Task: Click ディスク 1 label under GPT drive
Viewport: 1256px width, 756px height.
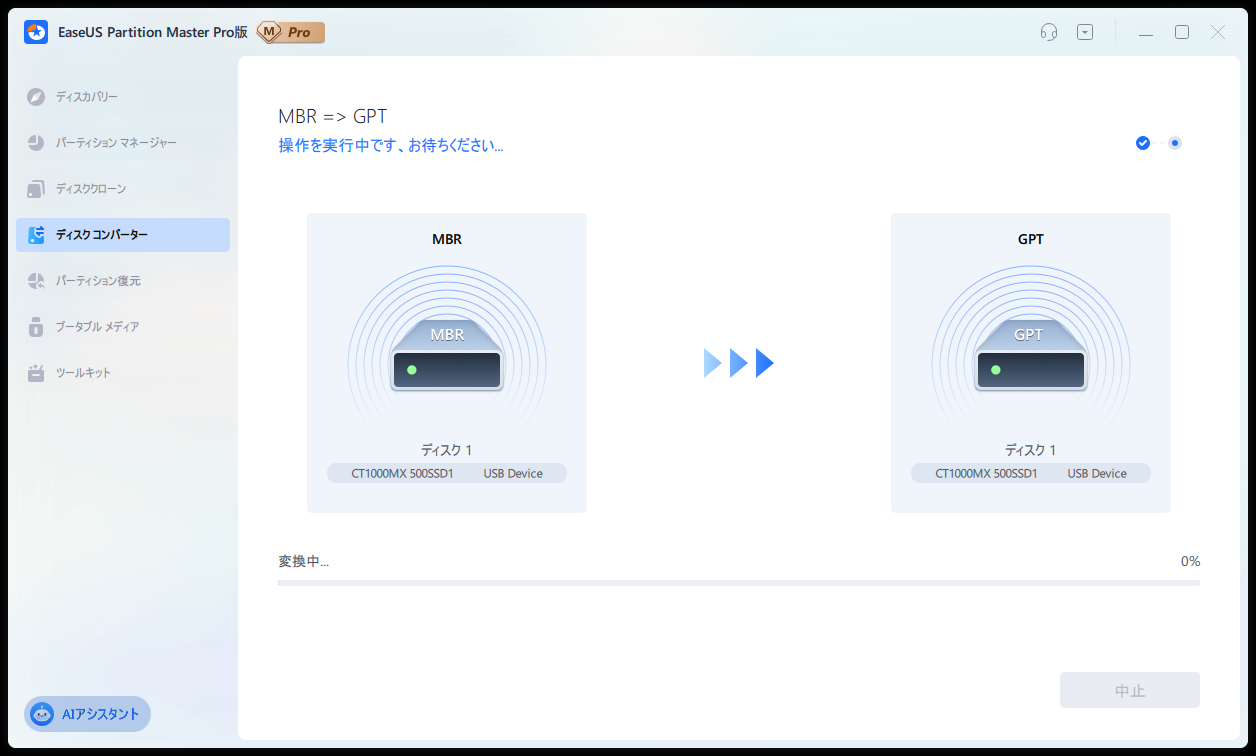Action: (x=1030, y=450)
